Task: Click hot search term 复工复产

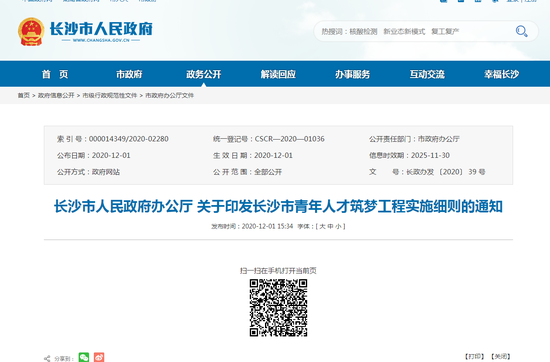Action: (445, 32)
